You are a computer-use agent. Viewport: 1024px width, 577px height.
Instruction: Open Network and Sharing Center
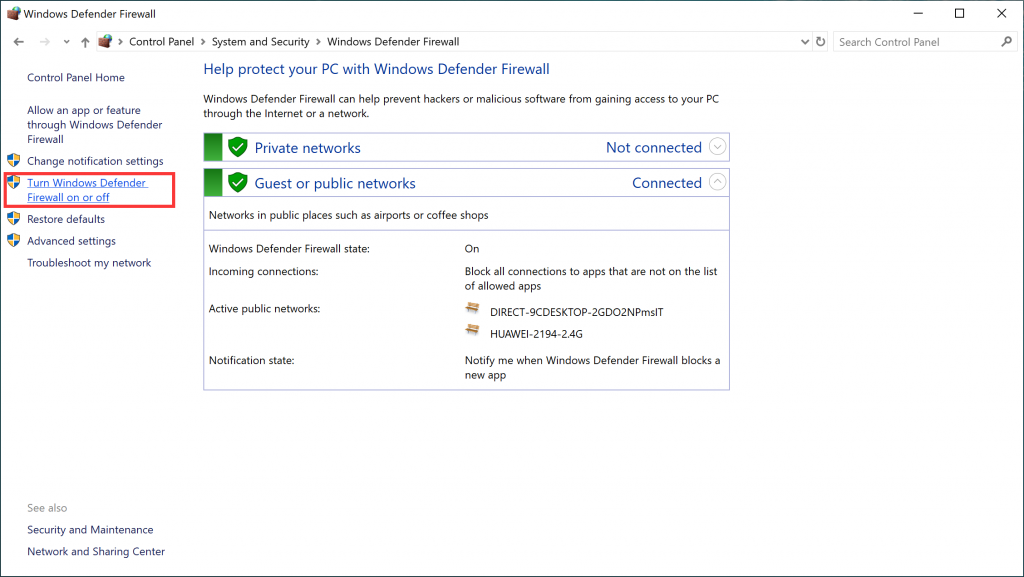[x=95, y=551]
